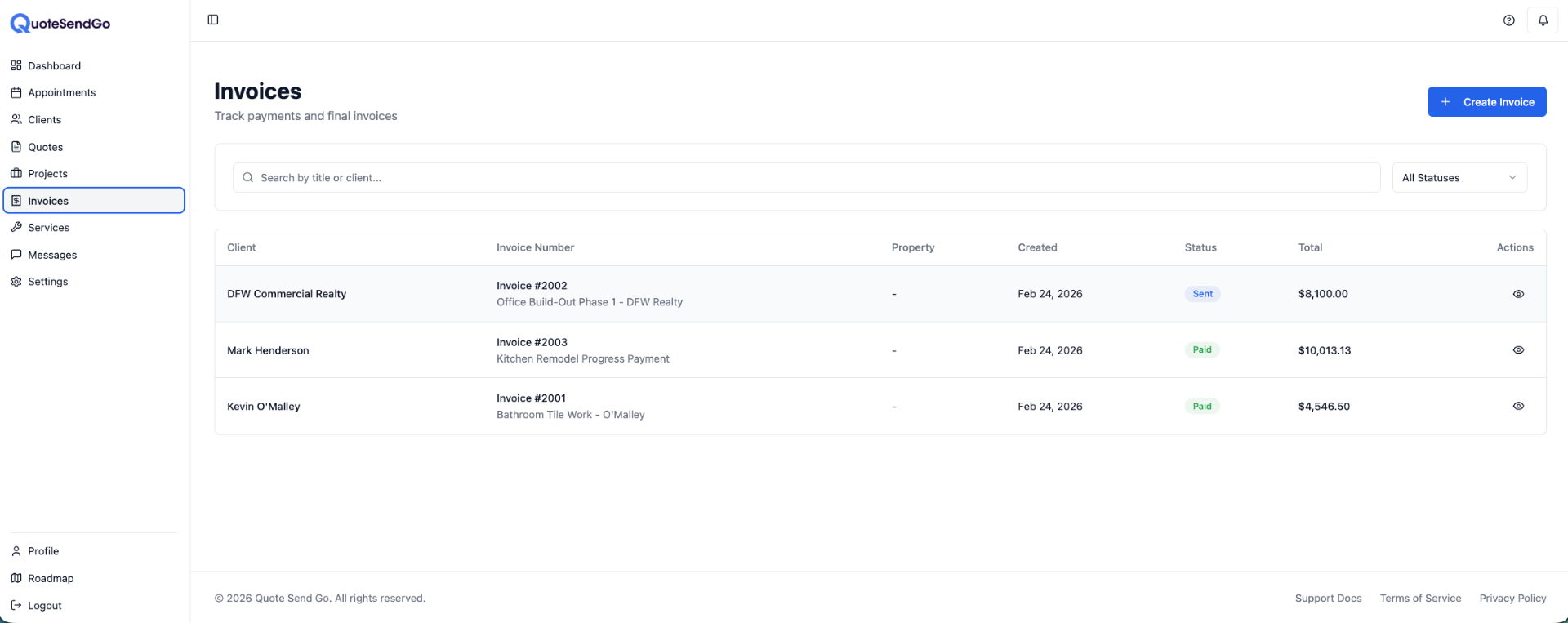Click the Sent status badge on Invoice #2002
The image size is (1568, 623).
[x=1201, y=293]
